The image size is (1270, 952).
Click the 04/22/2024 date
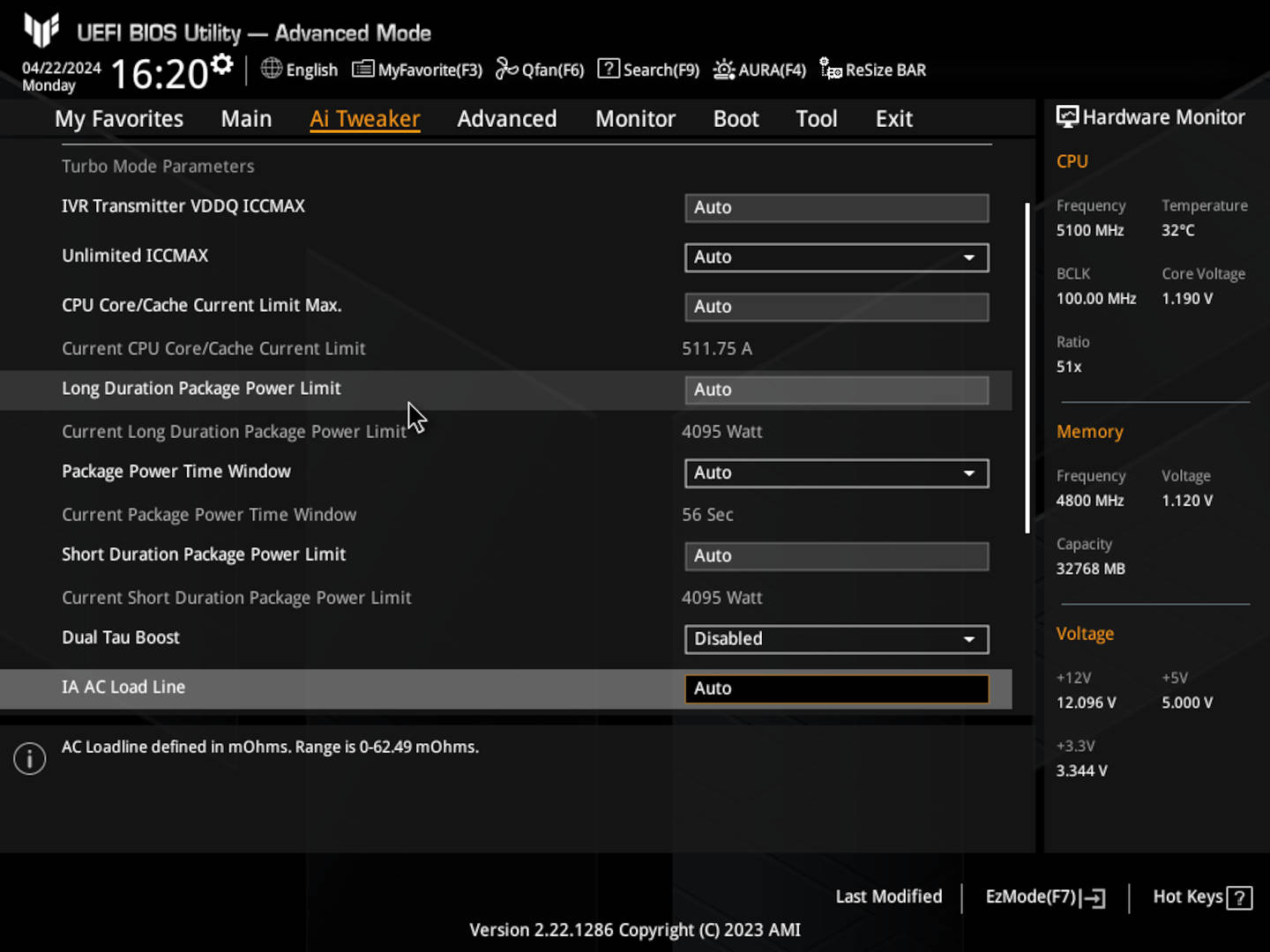coord(62,68)
